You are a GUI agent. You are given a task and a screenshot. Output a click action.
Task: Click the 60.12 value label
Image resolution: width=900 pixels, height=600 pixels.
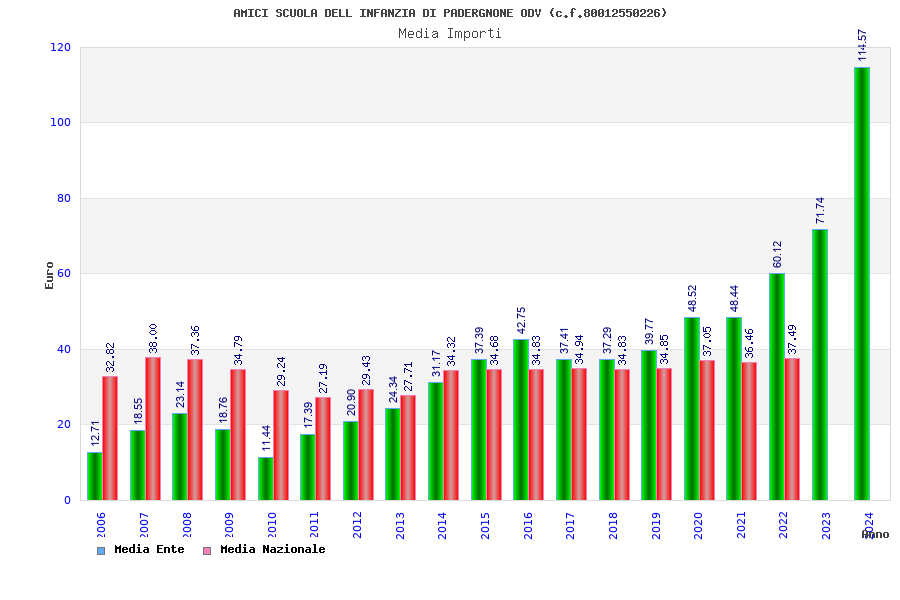tap(777, 254)
